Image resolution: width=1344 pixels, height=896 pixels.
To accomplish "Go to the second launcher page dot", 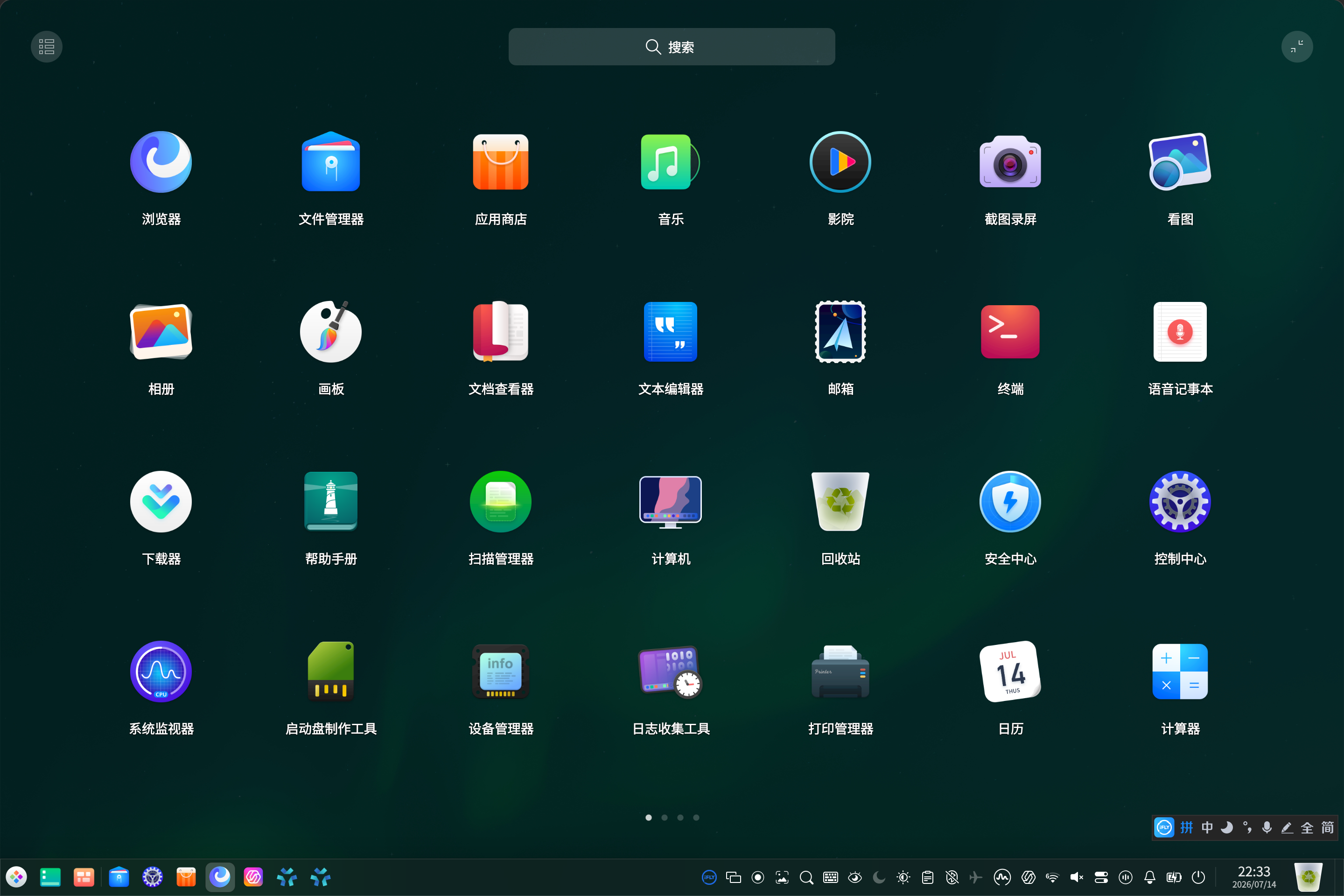I will 664,817.
